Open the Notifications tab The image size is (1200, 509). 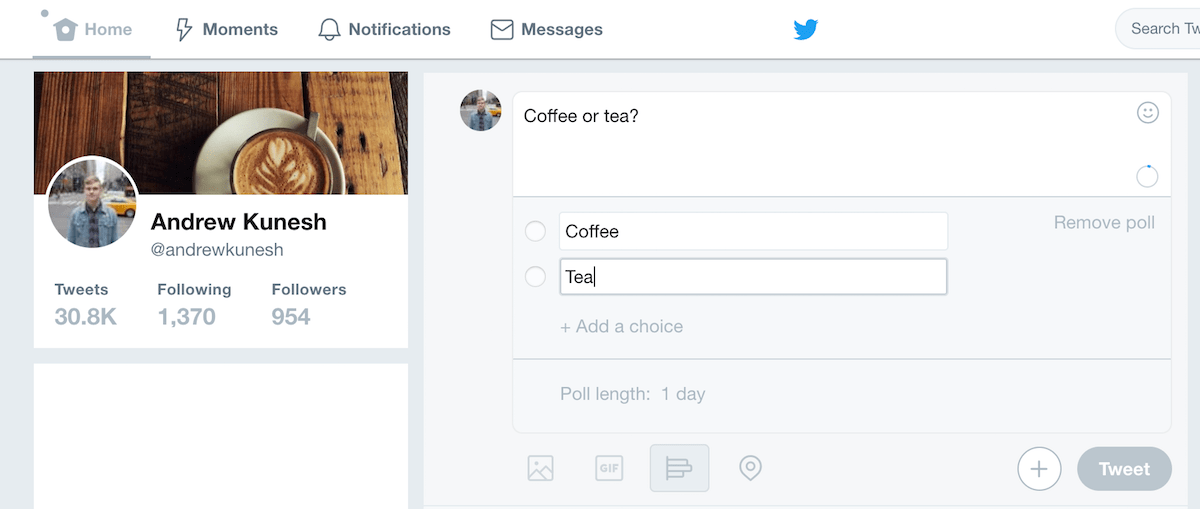click(385, 30)
